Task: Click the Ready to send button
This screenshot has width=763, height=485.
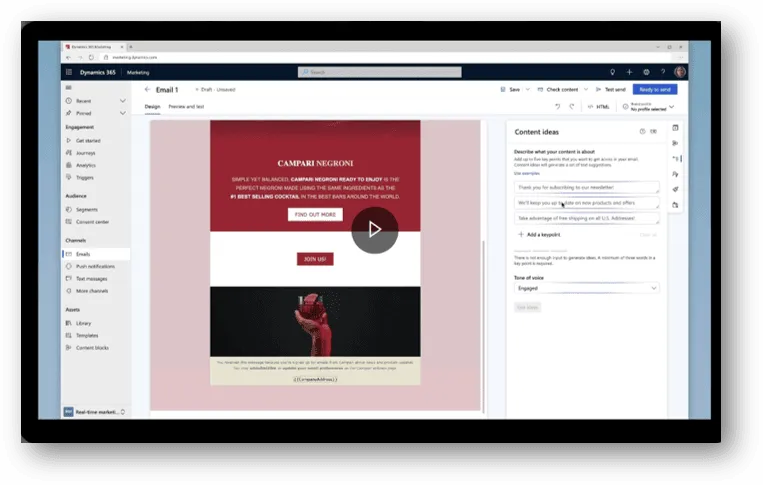Action: (654, 89)
